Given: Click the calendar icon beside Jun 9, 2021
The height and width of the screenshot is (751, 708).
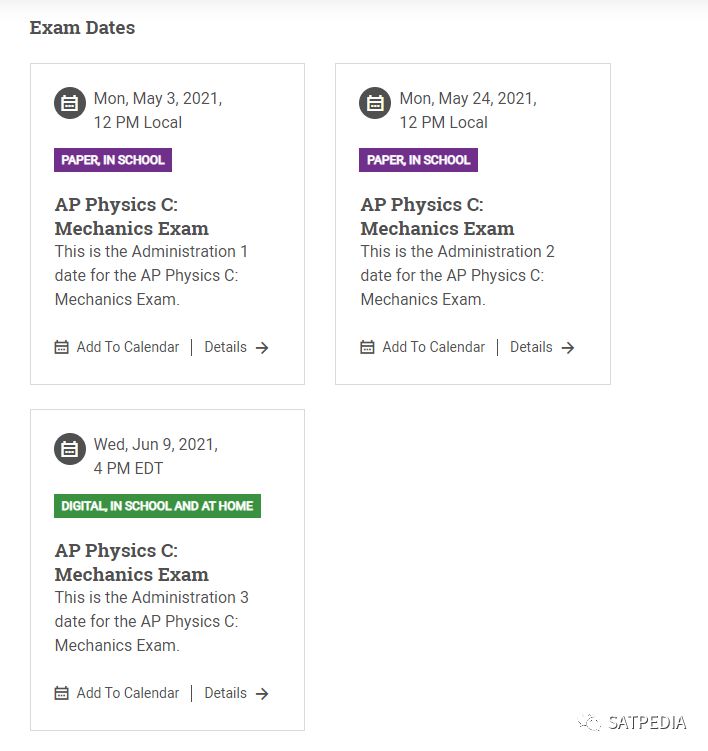Looking at the screenshot, I should click(70, 449).
